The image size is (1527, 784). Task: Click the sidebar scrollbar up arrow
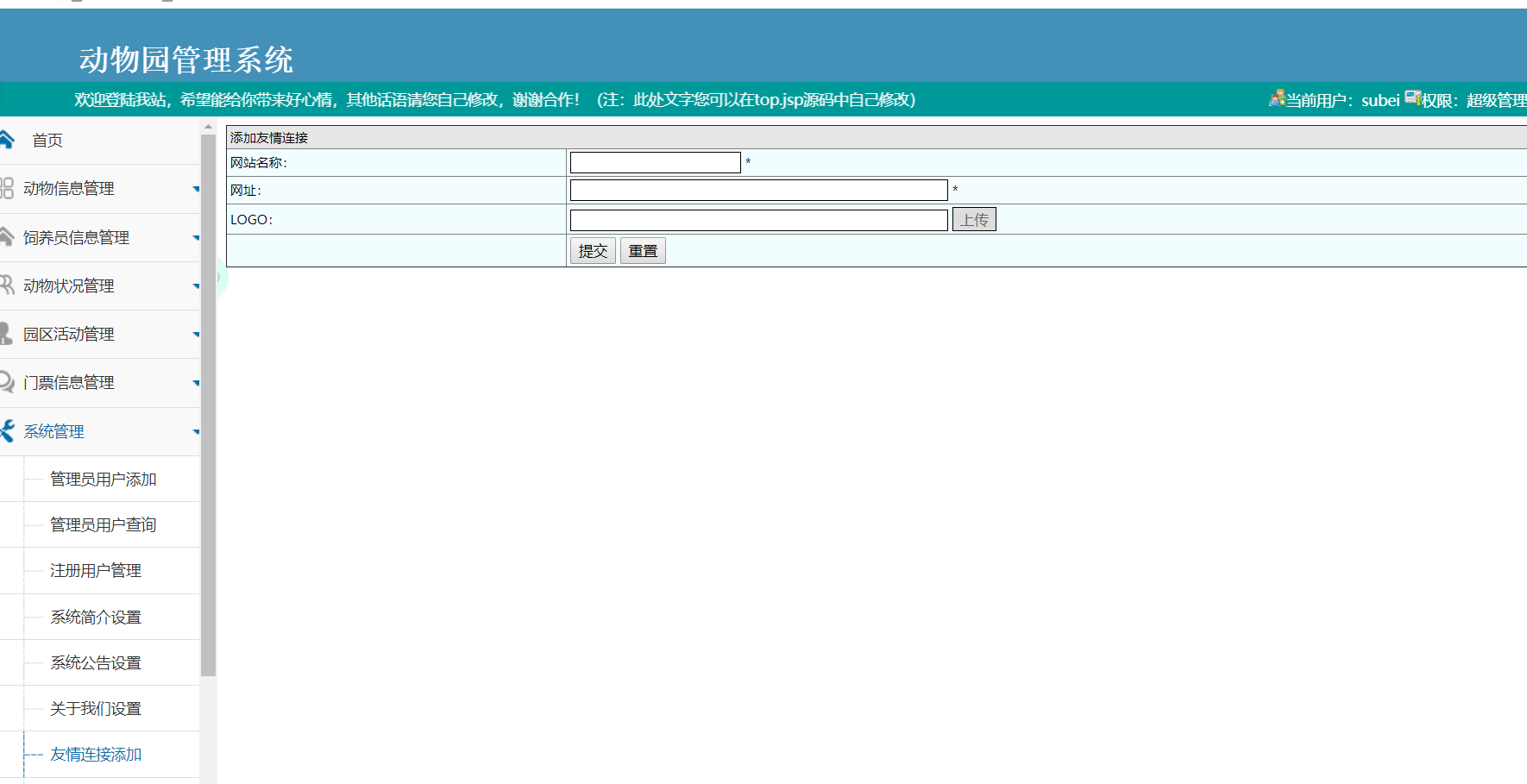click(x=208, y=127)
